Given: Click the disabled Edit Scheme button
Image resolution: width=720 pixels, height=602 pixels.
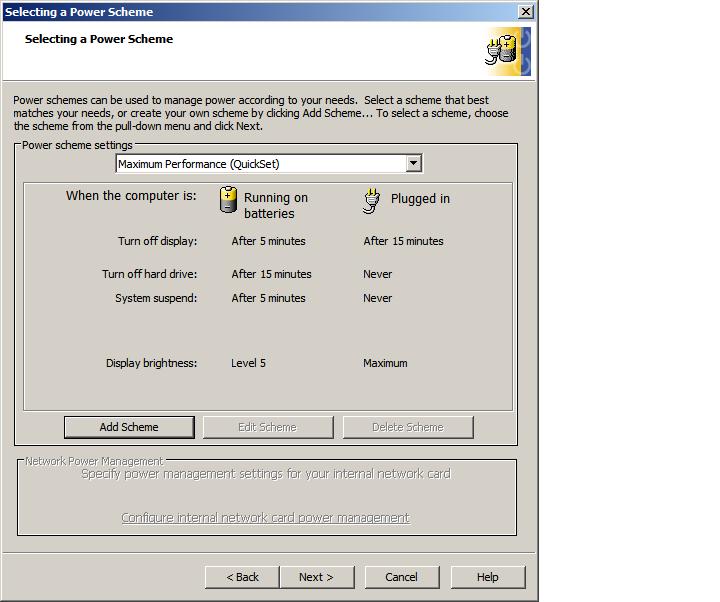Looking at the screenshot, I should click(x=268, y=427).
